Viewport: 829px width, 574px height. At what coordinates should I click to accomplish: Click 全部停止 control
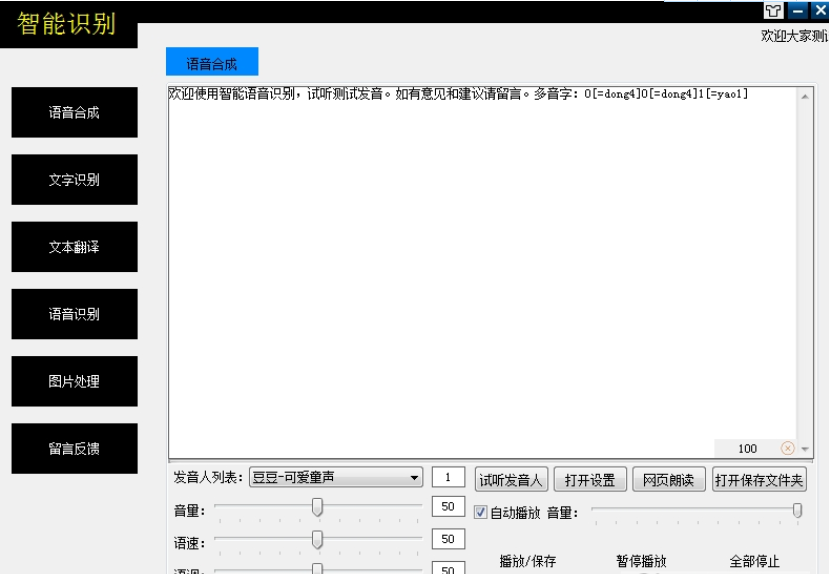(x=754, y=561)
